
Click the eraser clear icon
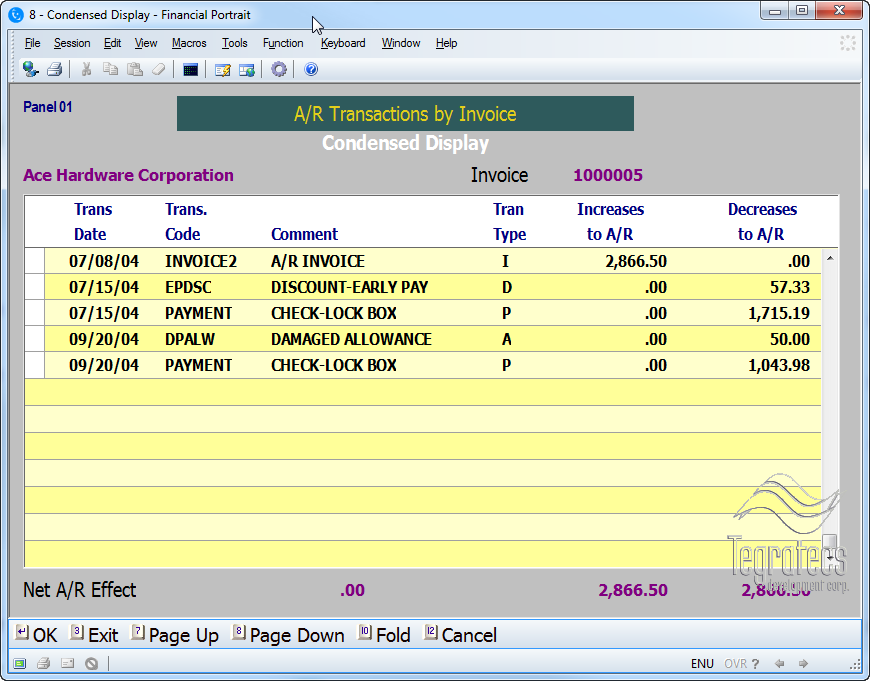tap(159, 69)
